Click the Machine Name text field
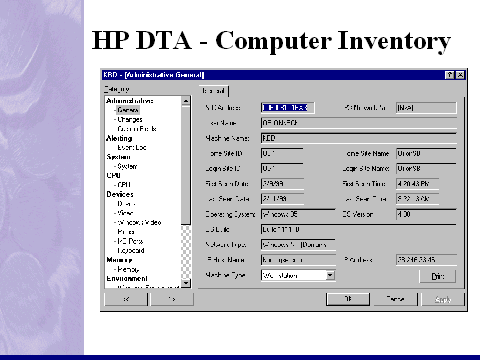The width and height of the screenshot is (480, 360). pos(359,138)
